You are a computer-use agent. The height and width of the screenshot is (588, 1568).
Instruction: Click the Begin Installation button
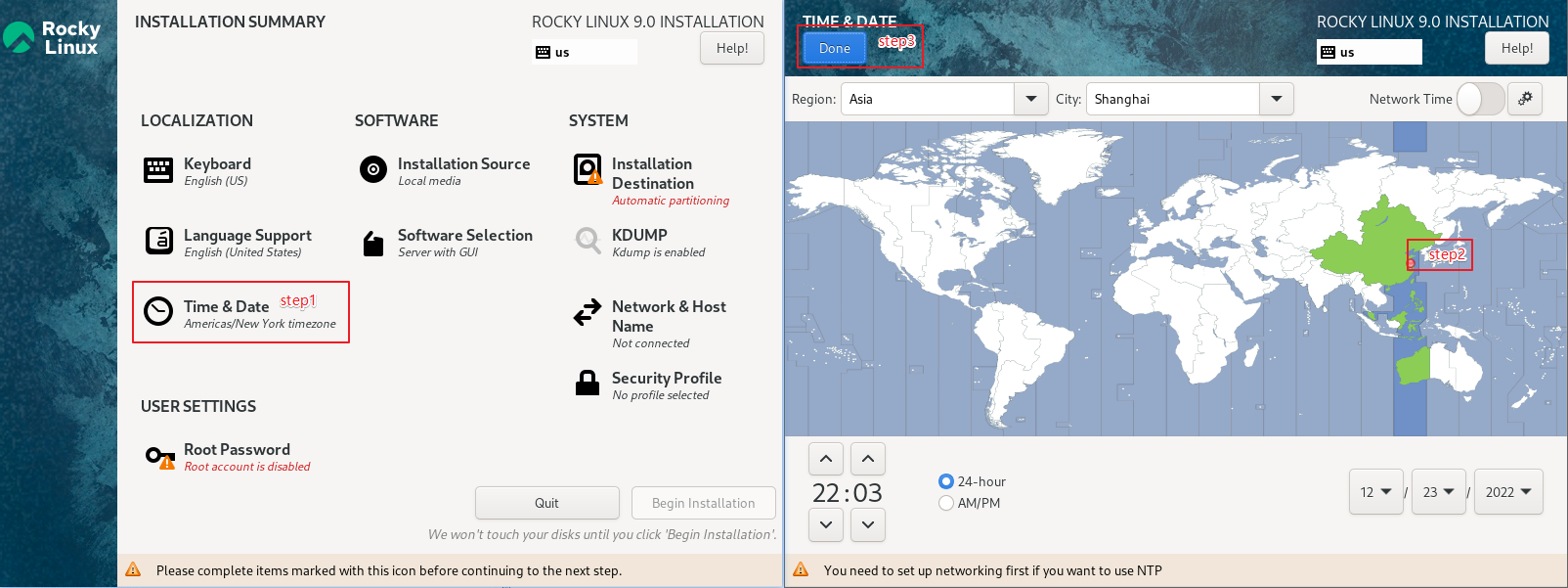pyautogui.click(x=704, y=503)
